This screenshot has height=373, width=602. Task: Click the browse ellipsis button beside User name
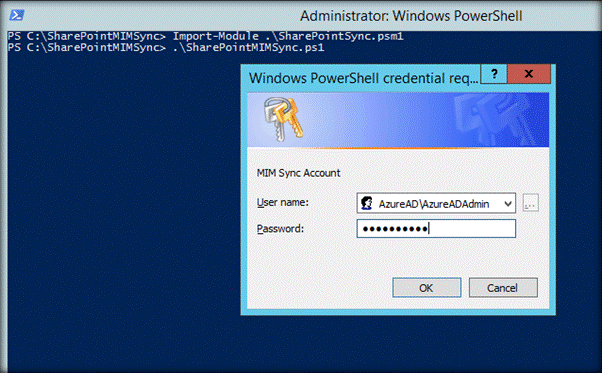(x=531, y=203)
